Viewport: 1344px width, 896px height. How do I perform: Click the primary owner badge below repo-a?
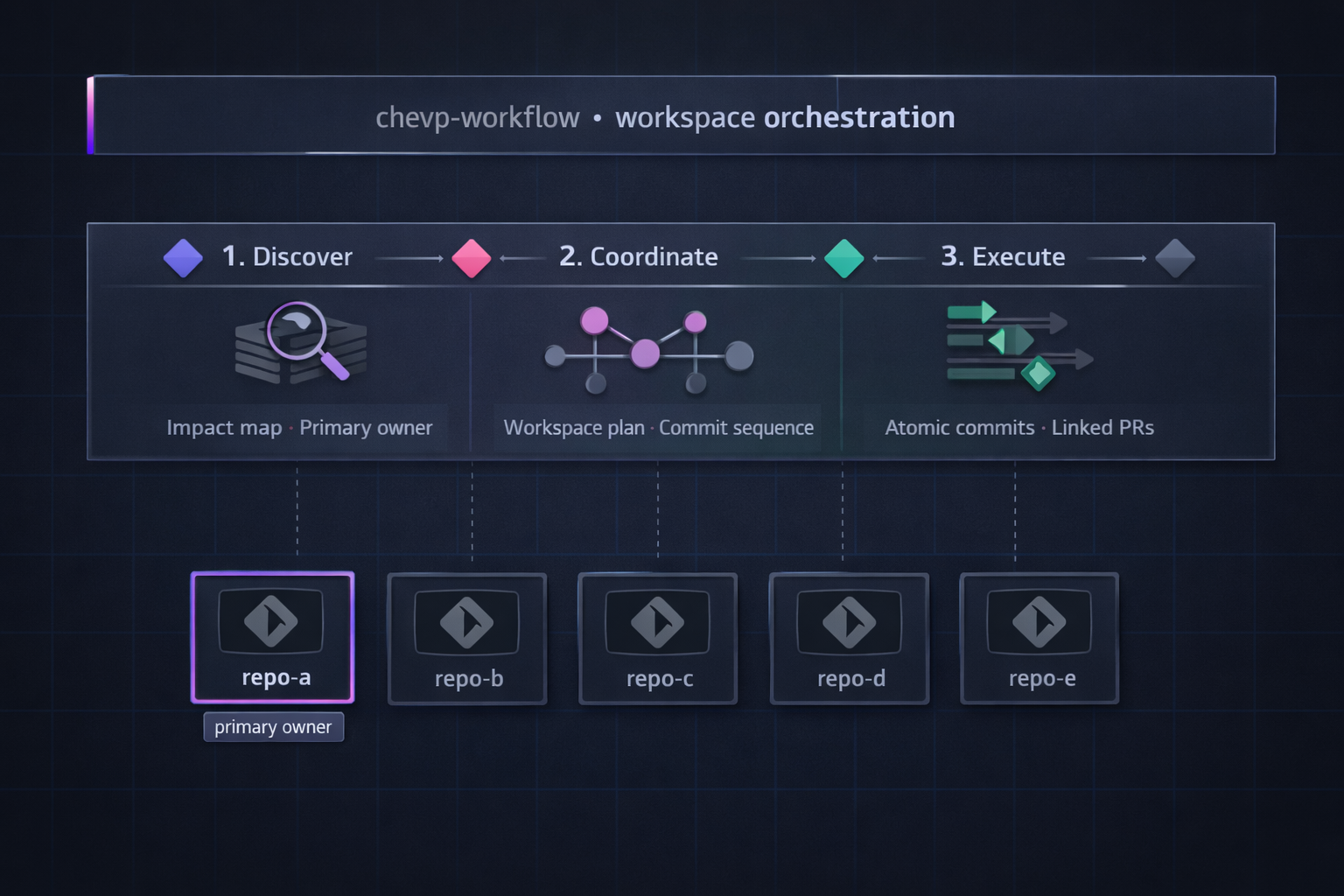pyautogui.click(x=273, y=727)
